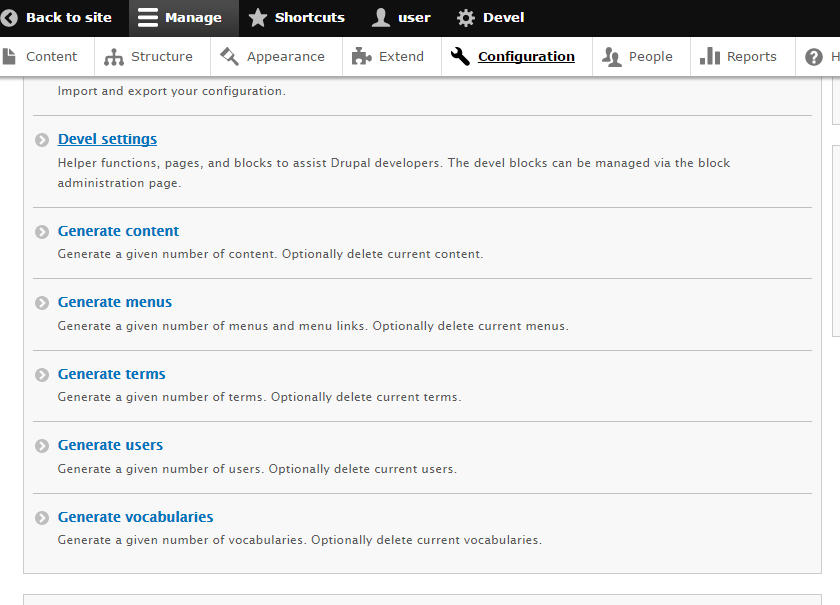Click the arrow bullet beside Devel settings
The width and height of the screenshot is (840, 605).
point(42,140)
